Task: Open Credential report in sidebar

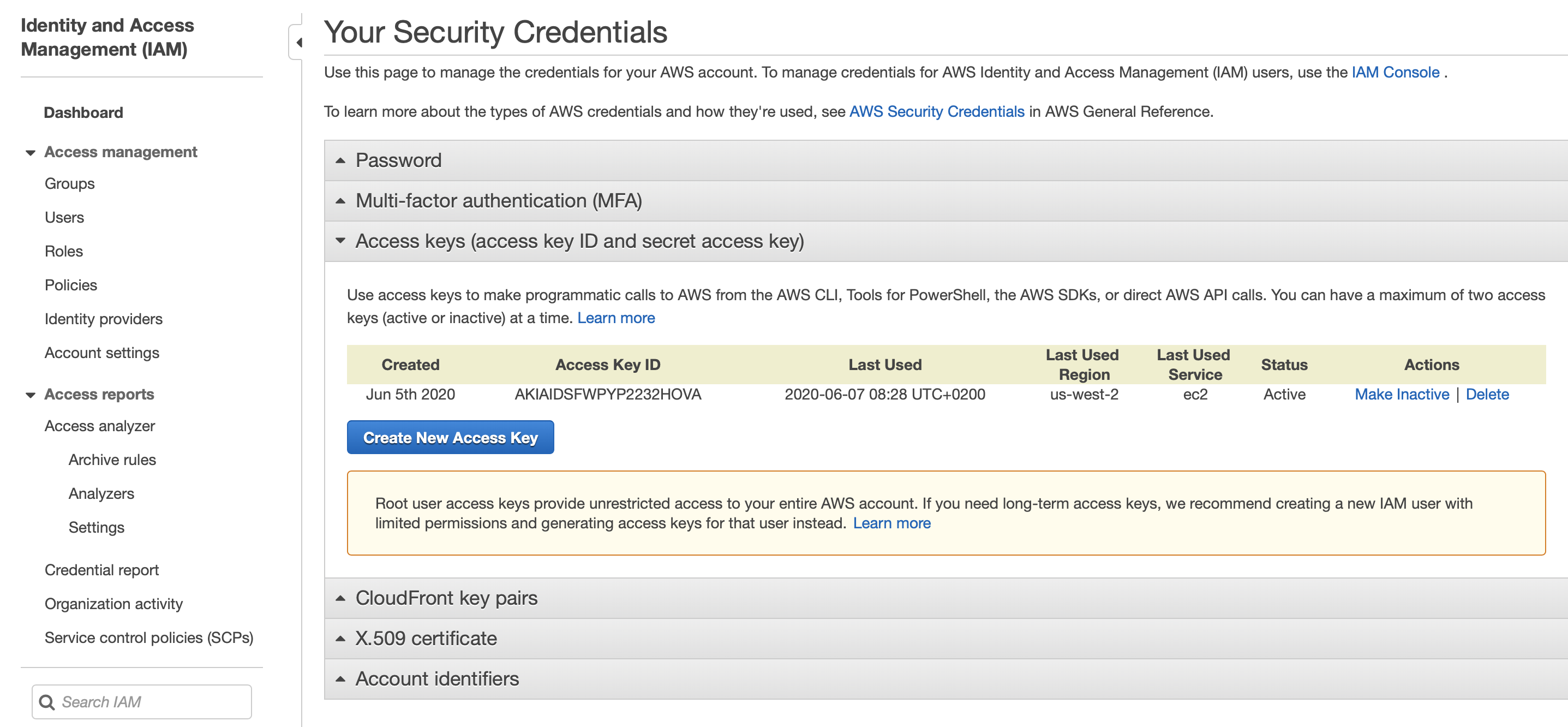Action: 101,570
